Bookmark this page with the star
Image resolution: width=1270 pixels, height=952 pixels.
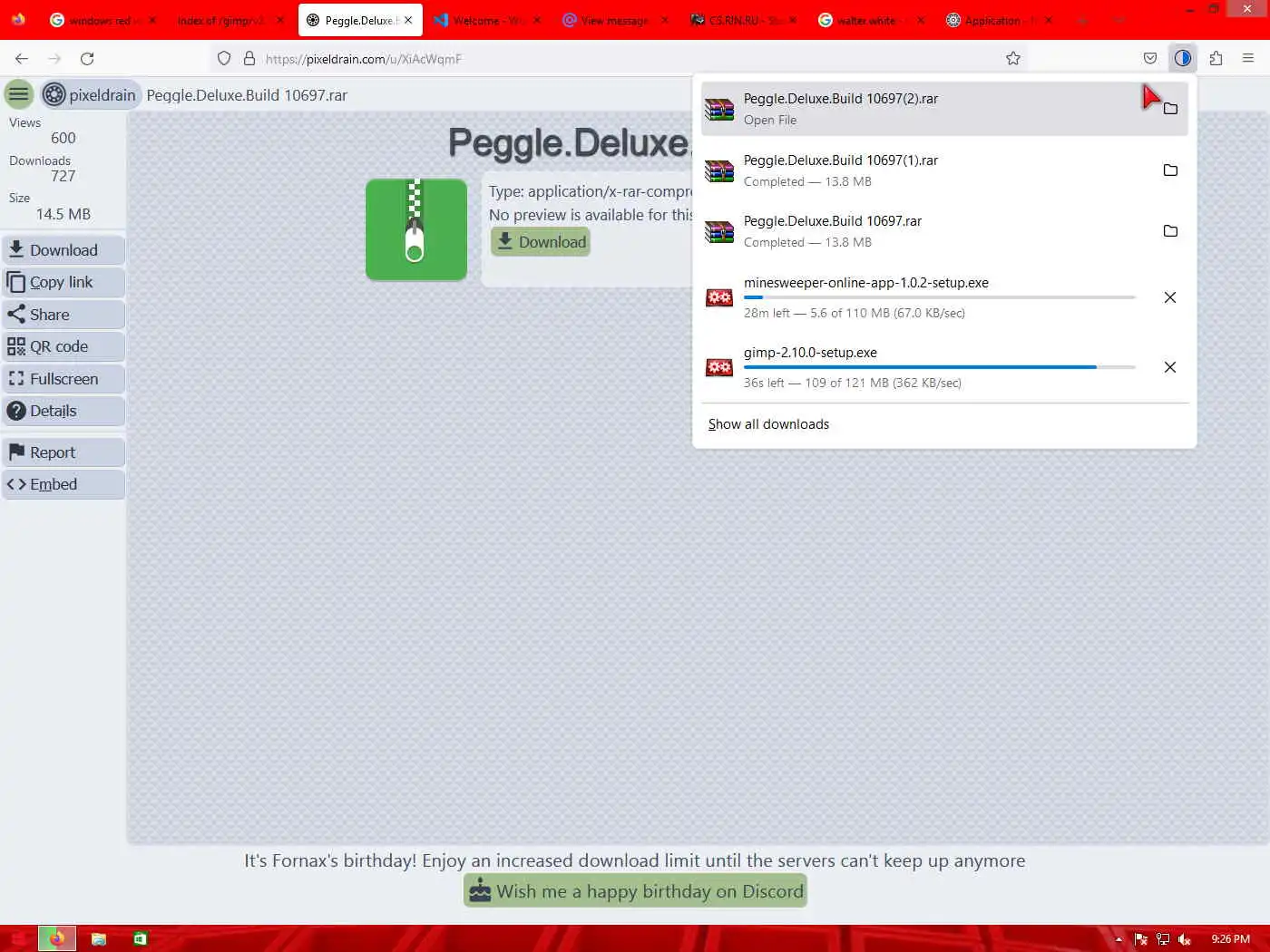1013,58
